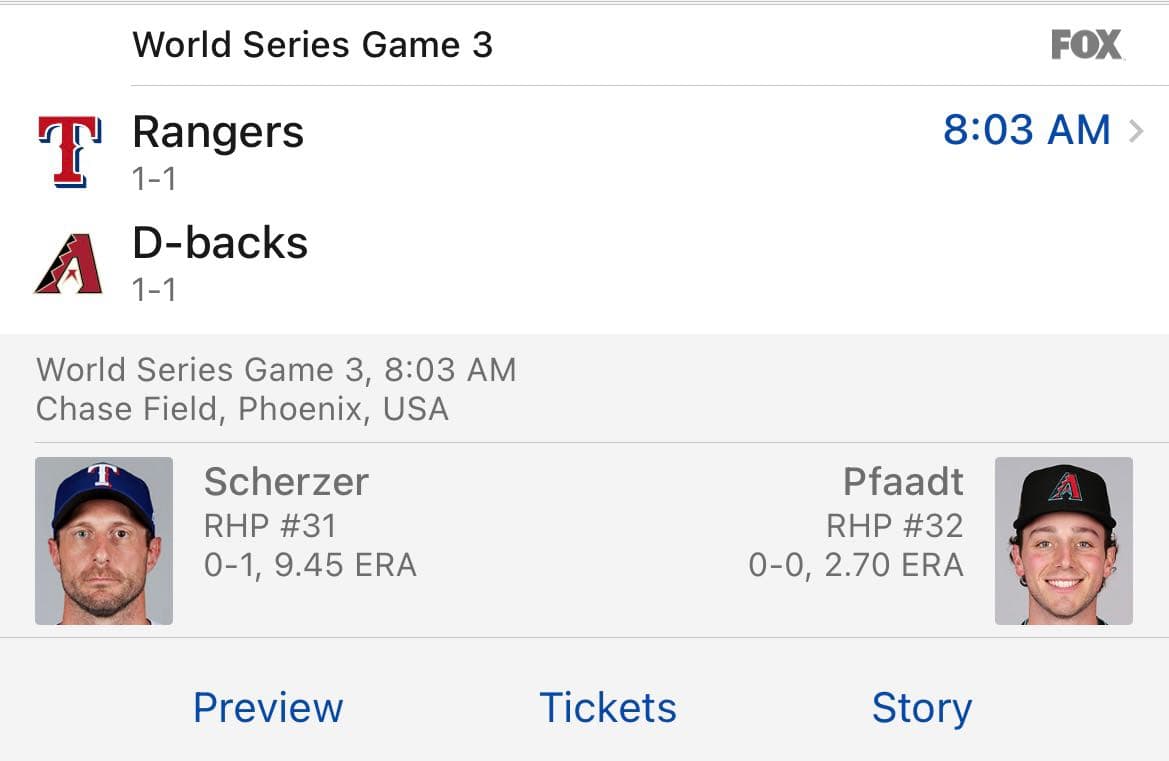The width and height of the screenshot is (1169, 761).
Task: Select the D-backs team name
Action: (220, 243)
